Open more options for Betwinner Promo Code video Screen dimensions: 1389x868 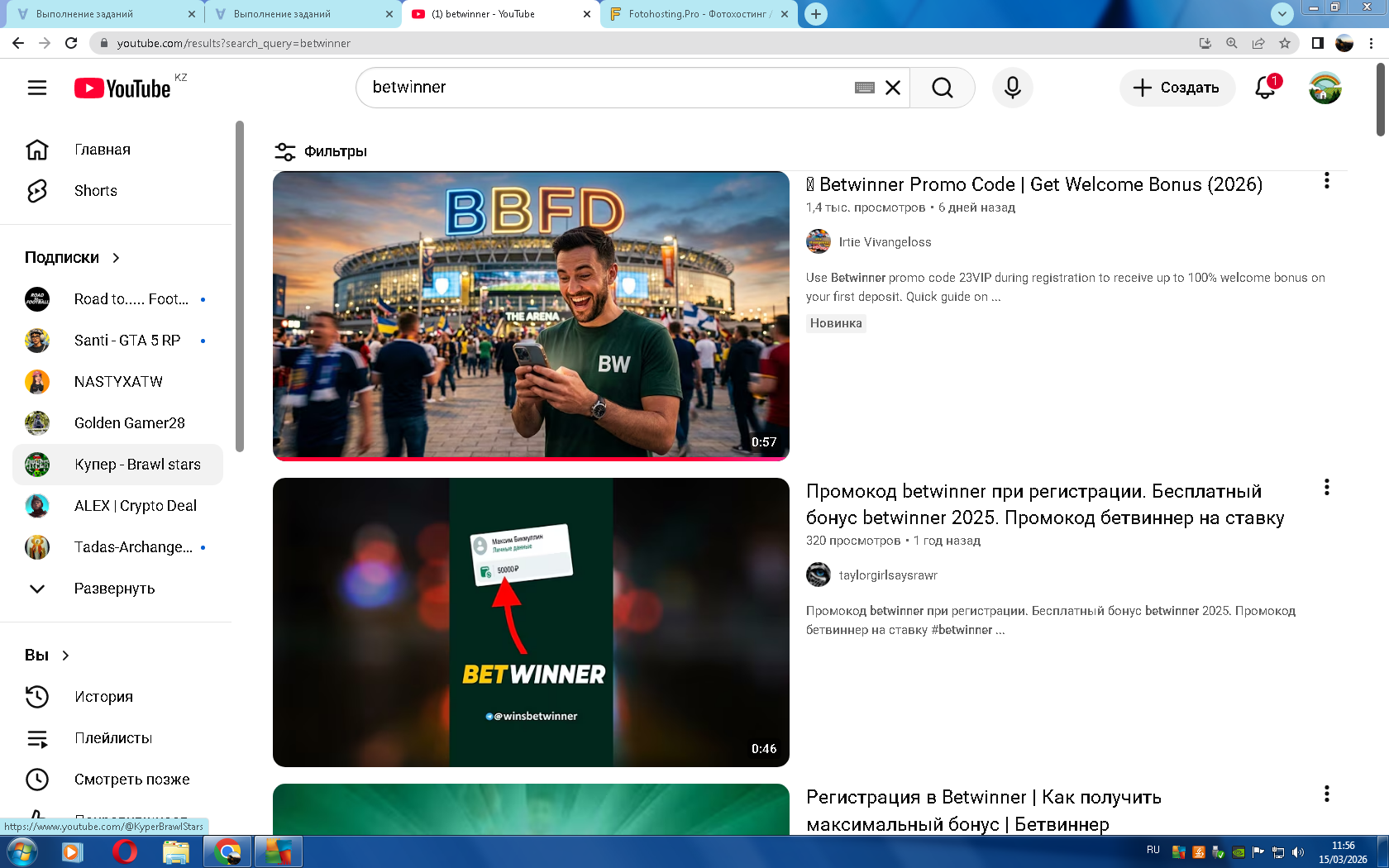[1326, 181]
